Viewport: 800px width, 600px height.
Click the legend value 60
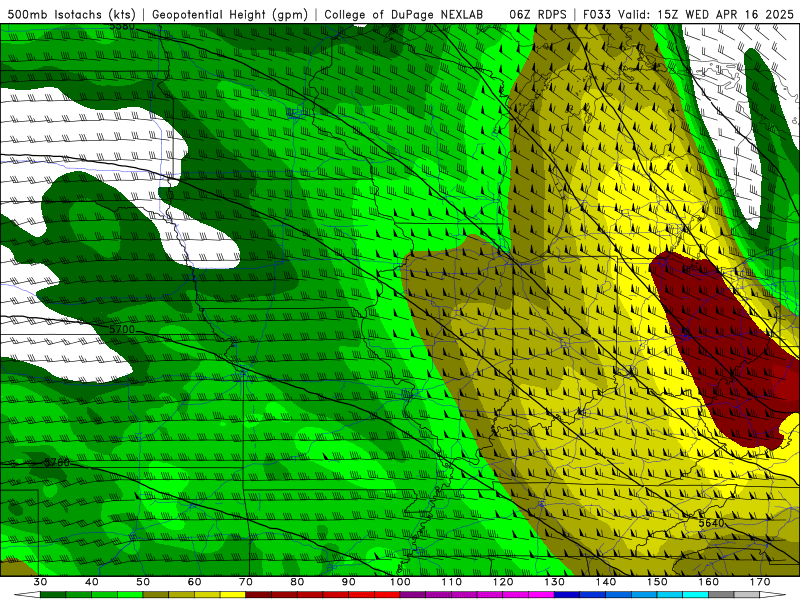point(194,582)
